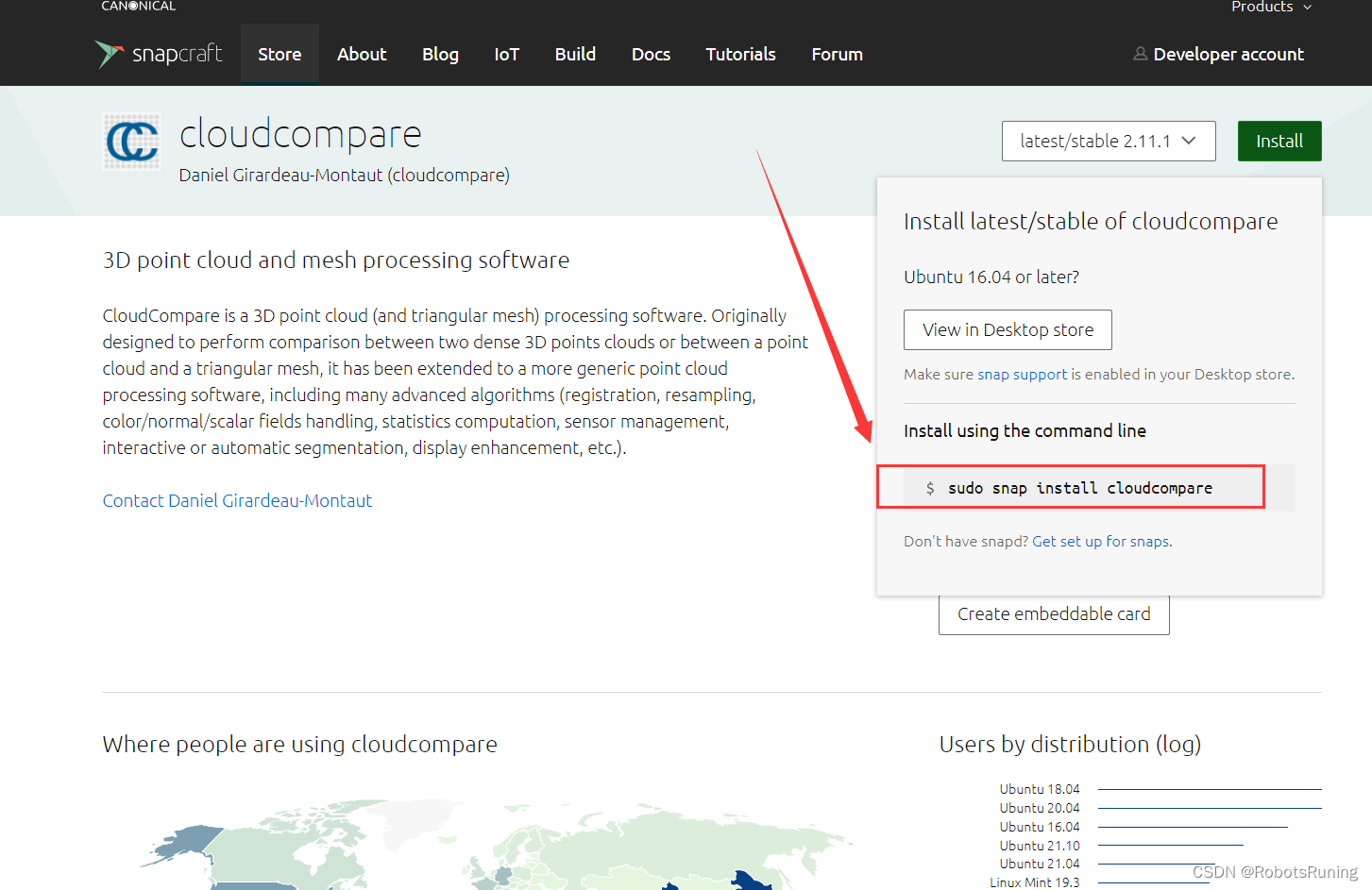The image size is (1372, 890).
Task: Follow the Contact Daniel Girardeau-Montaut link
Action: click(x=237, y=500)
